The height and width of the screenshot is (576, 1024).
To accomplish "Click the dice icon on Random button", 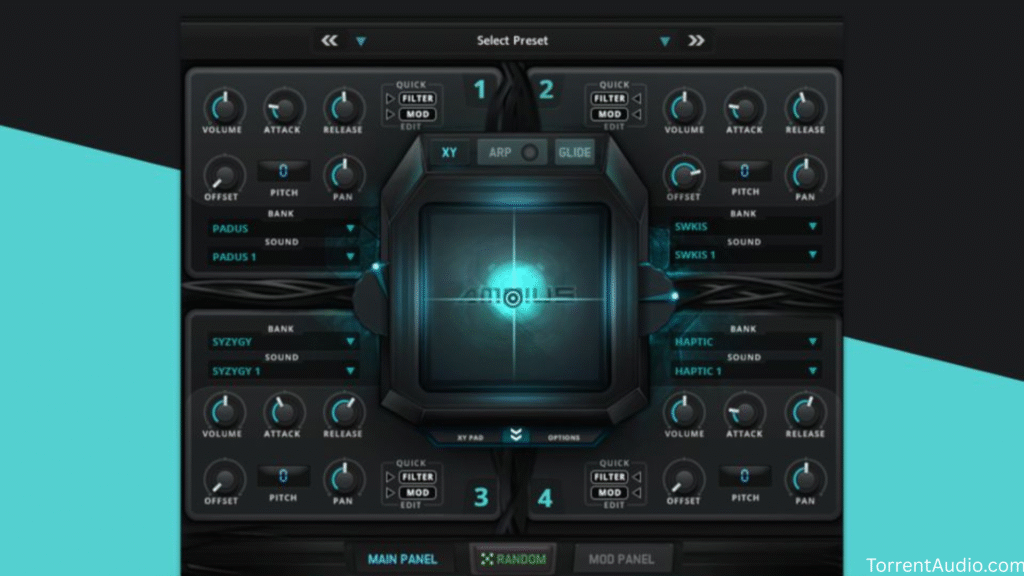I will 487,559.
